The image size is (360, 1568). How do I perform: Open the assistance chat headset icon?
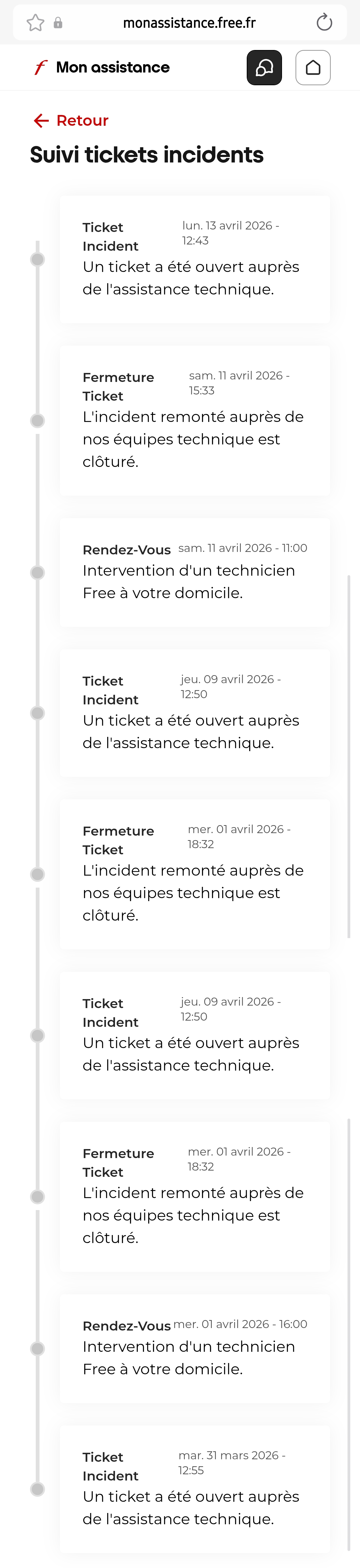[264, 67]
